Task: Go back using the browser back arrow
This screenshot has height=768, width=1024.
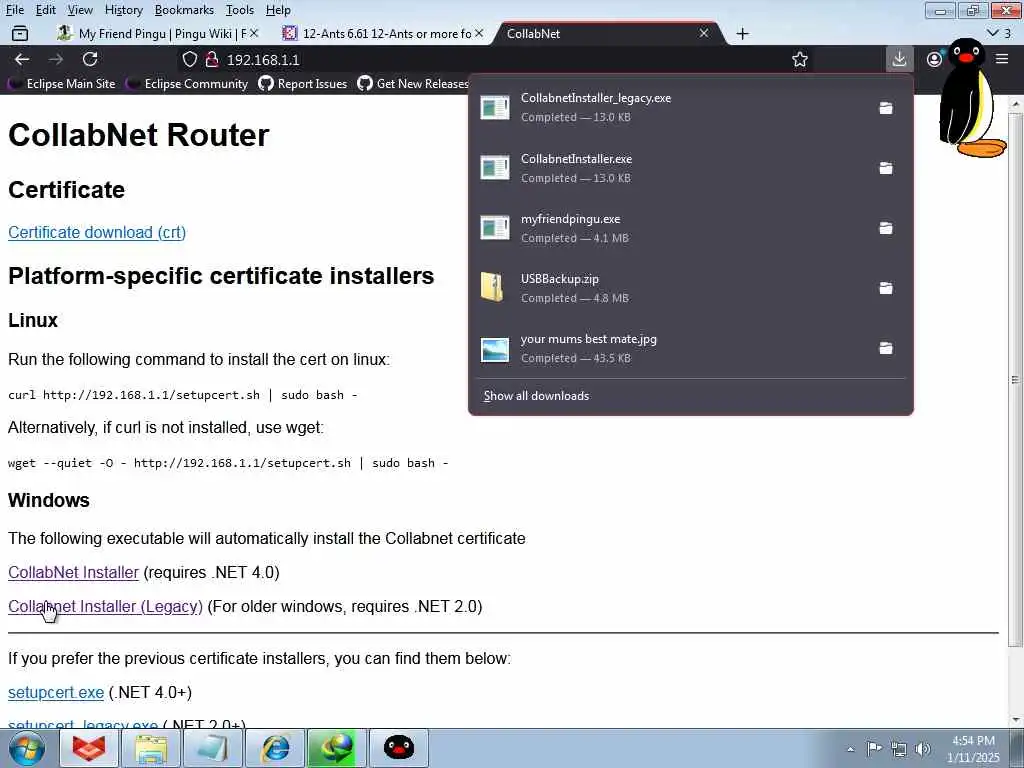Action: coord(22,59)
